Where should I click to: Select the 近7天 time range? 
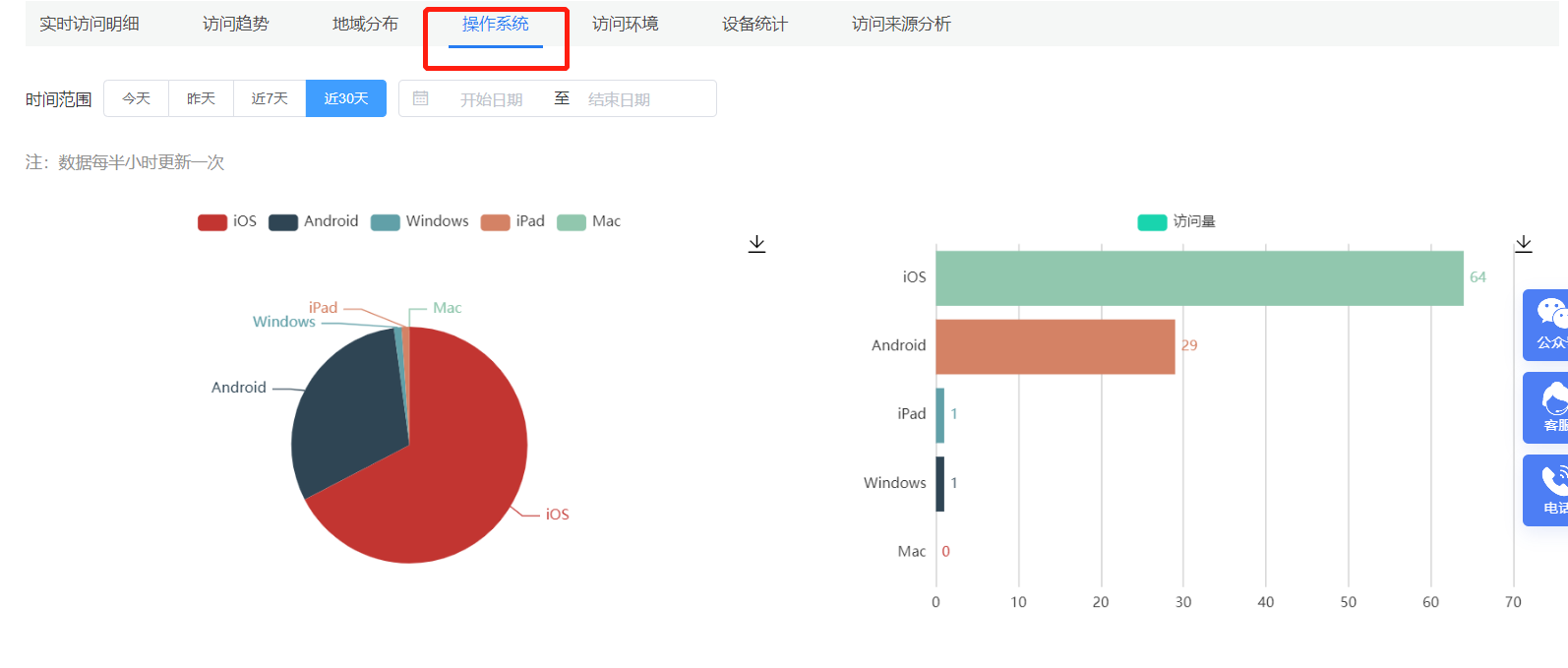pos(270,98)
